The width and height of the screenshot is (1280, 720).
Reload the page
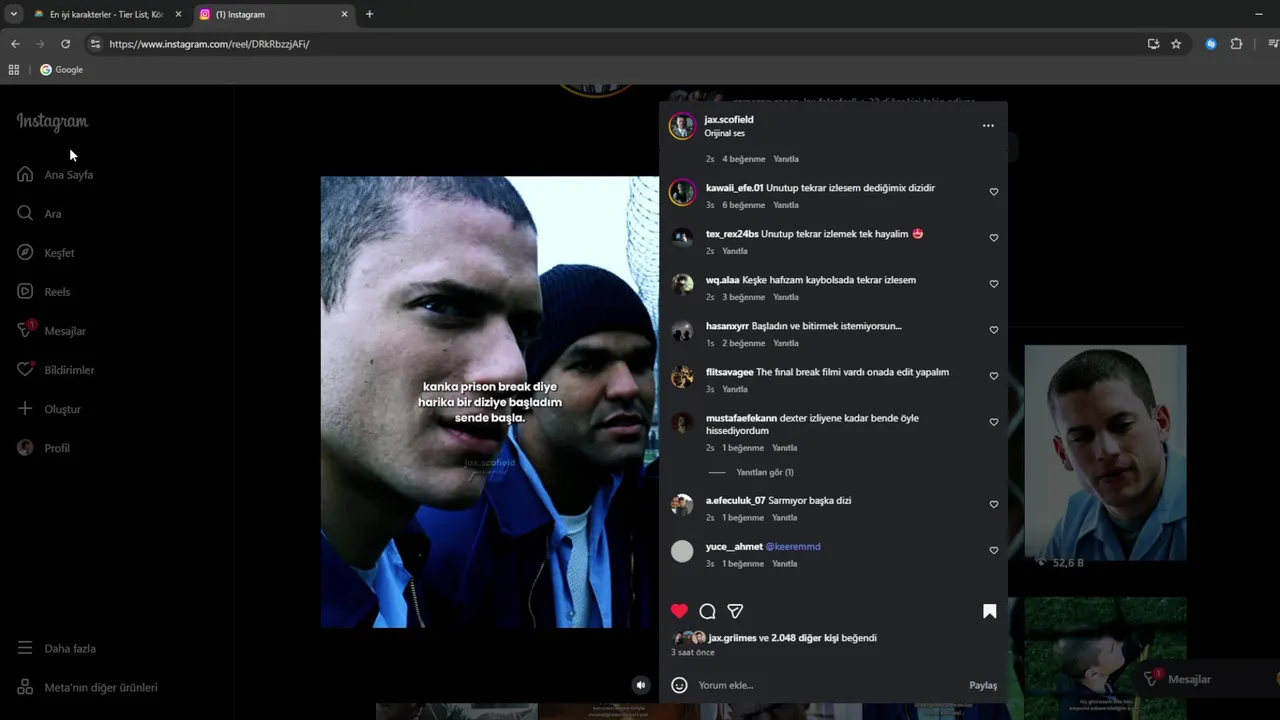(x=65, y=44)
